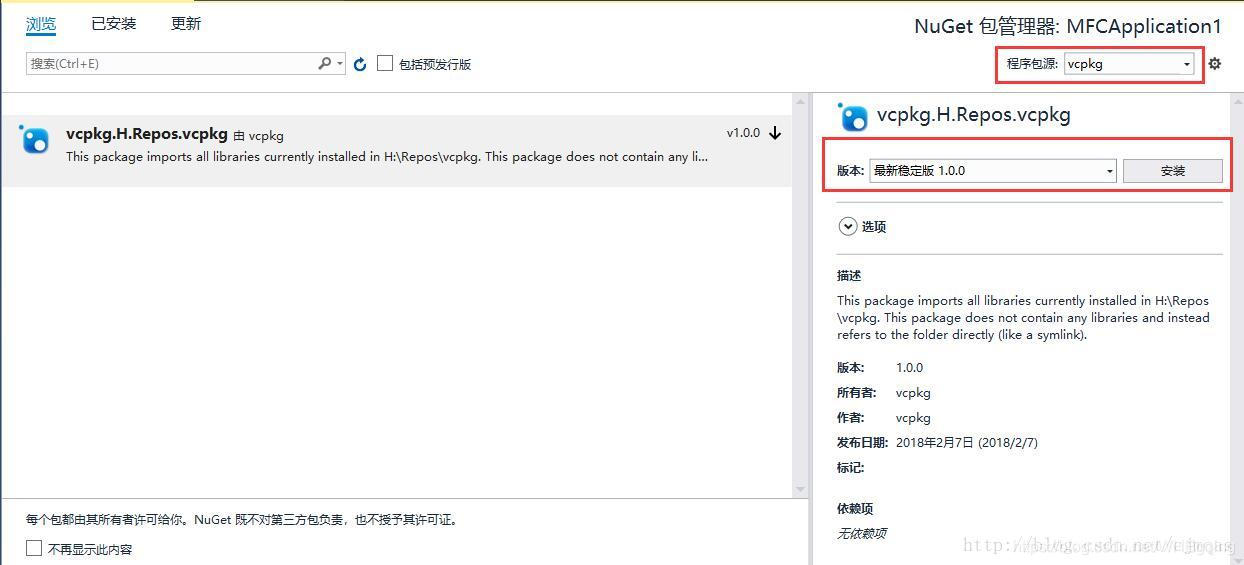This screenshot has height=565, width=1244.
Task: Click vcpkg package icon in results list
Action: tap(34, 140)
